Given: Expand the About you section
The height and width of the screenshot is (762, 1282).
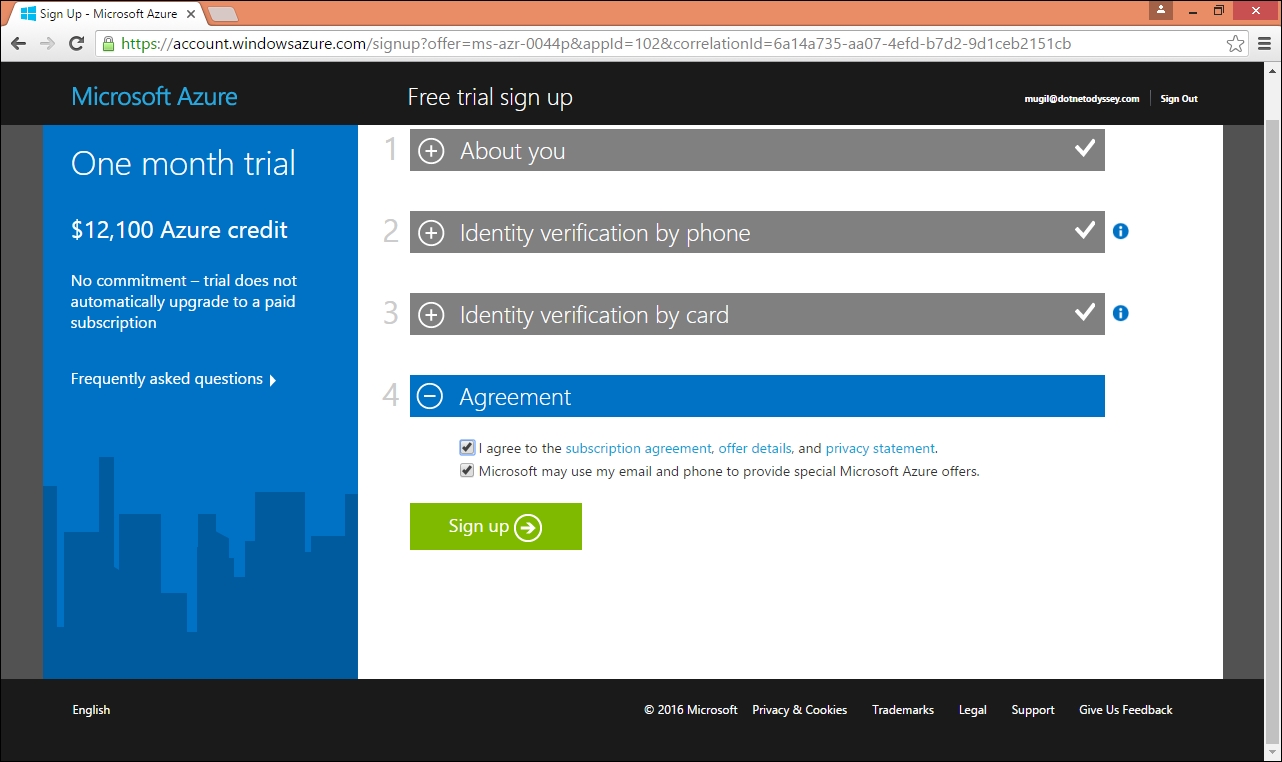Looking at the screenshot, I should pos(757,150).
